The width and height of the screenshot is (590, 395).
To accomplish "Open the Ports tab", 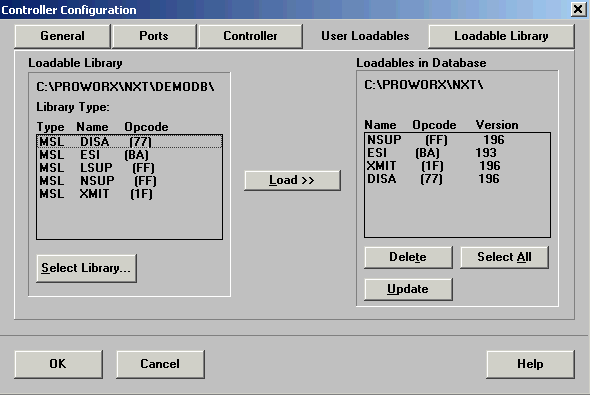I will pyautogui.click(x=154, y=36).
